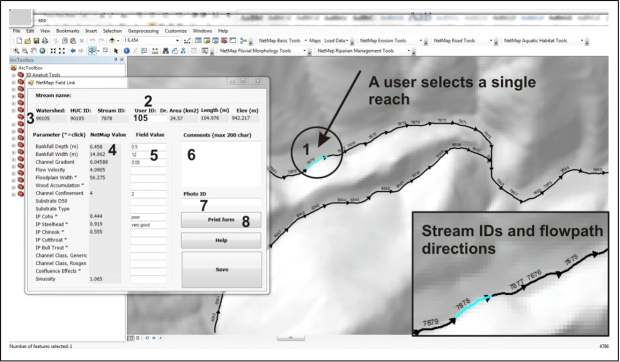Click the Add Data toolbar icon
The height and width of the screenshot is (362, 620).
pyautogui.click(x=113, y=41)
